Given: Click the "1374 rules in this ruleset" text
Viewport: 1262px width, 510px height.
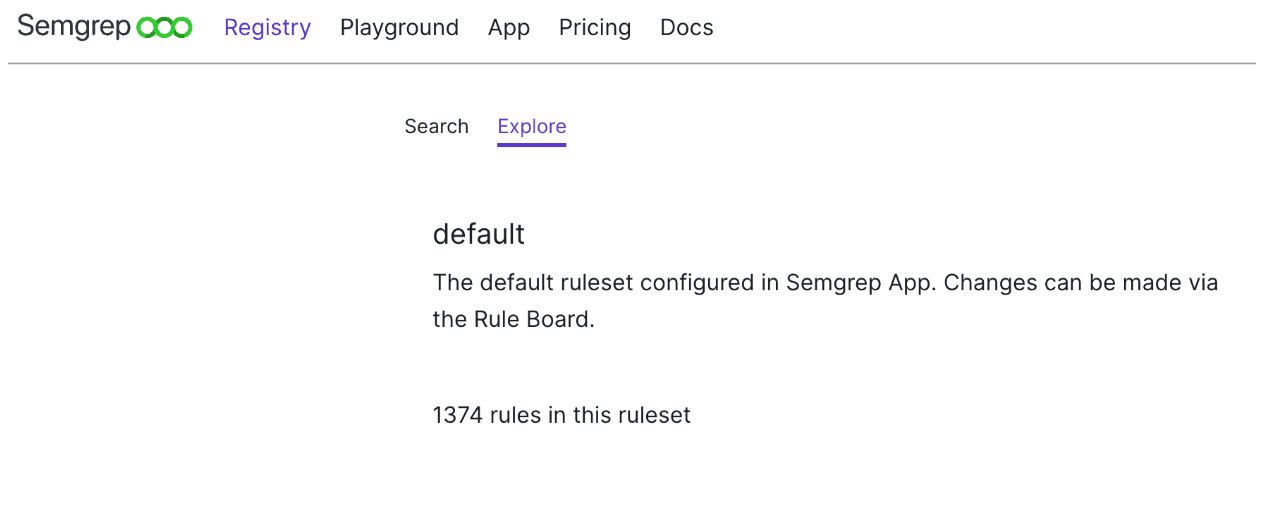Looking at the screenshot, I should point(562,415).
